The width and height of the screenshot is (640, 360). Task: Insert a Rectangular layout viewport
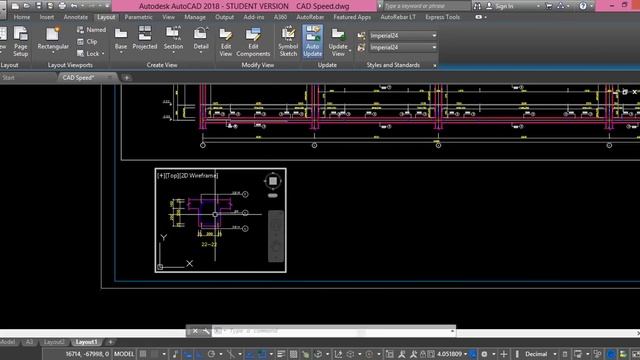[53, 39]
